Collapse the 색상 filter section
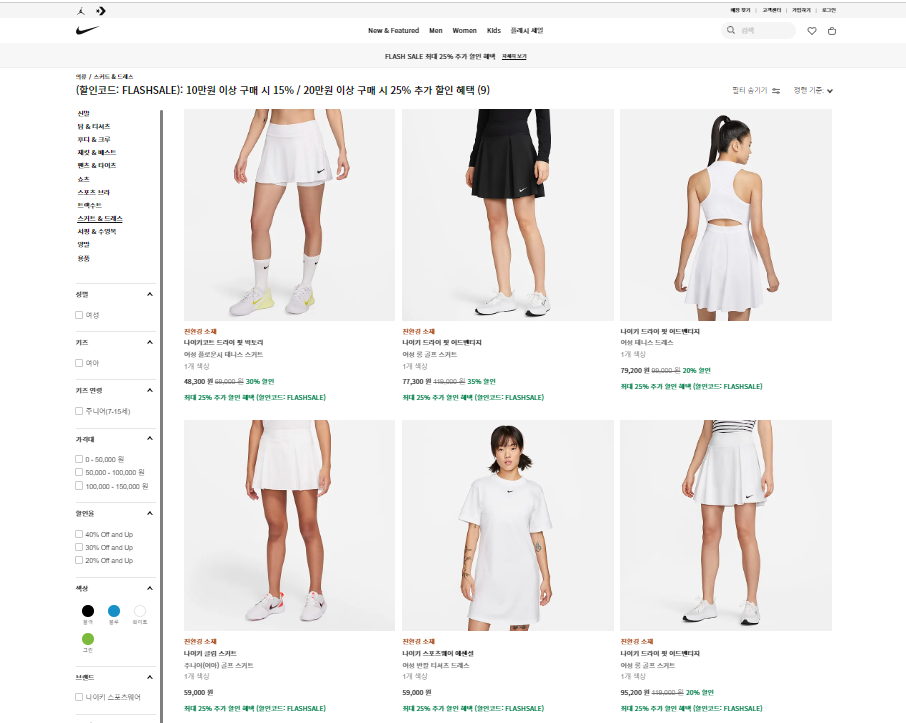This screenshot has width=906, height=723. [150, 588]
